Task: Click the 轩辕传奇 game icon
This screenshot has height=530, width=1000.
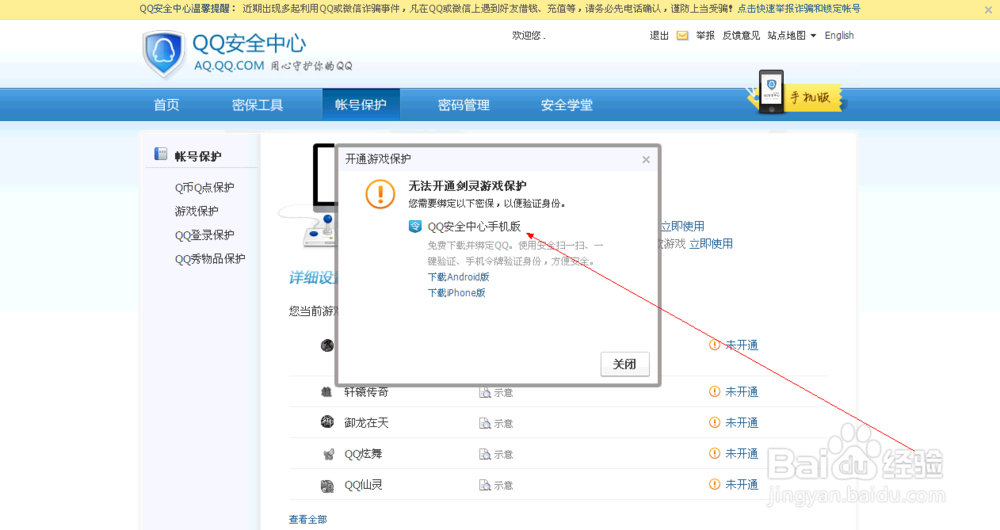Action: [x=327, y=392]
